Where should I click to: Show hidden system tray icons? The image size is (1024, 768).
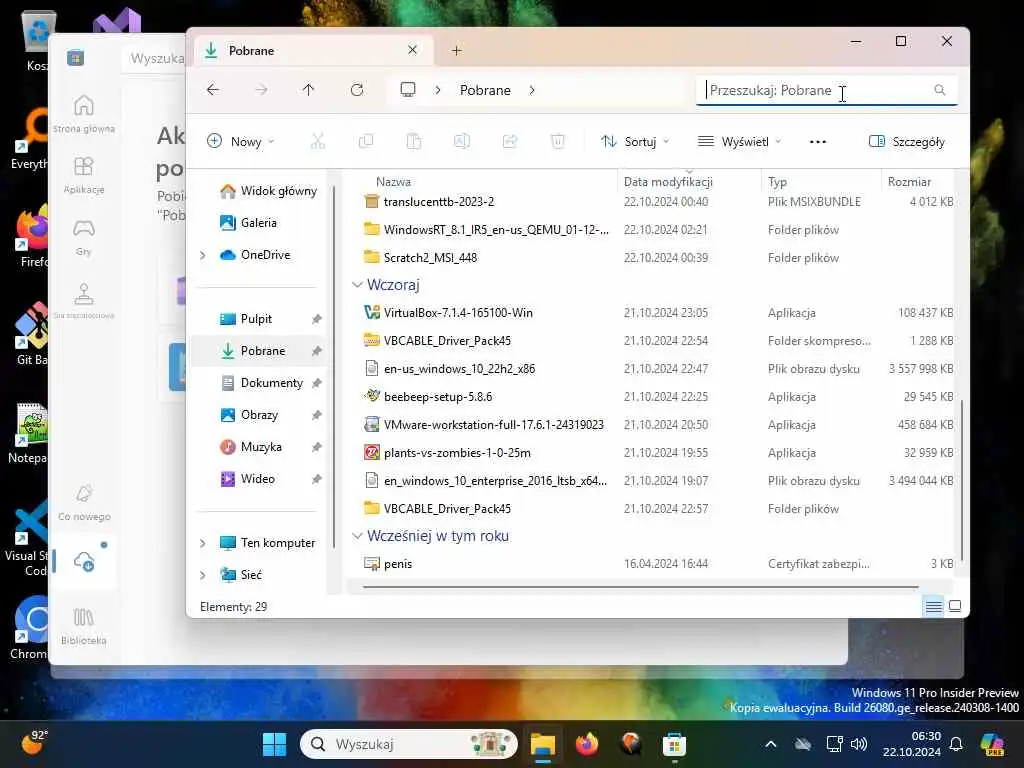click(771, 744)
